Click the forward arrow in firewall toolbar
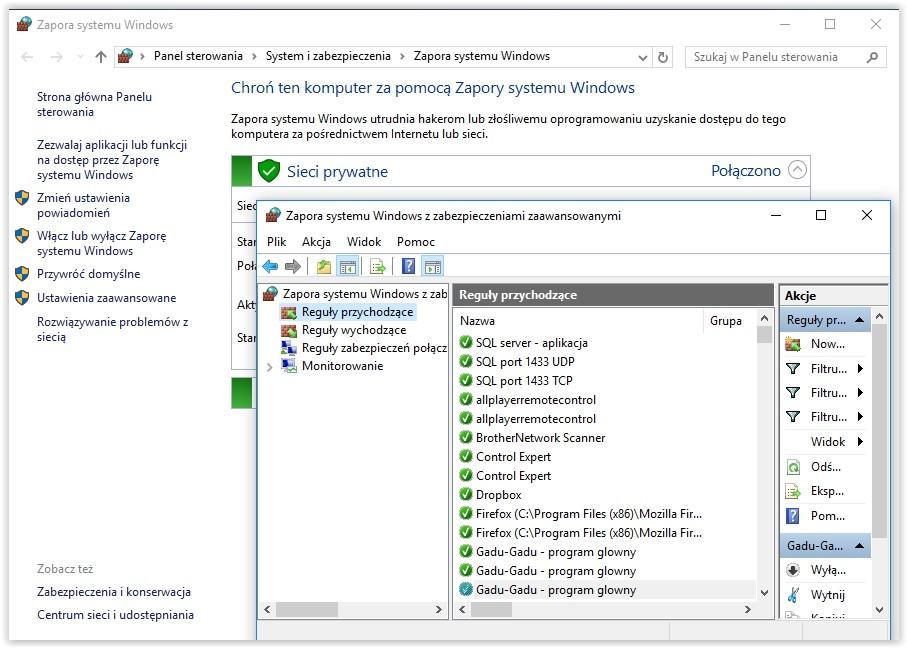Image resolution: width=907 pixels, height=648 pixels. coord(293,267)
